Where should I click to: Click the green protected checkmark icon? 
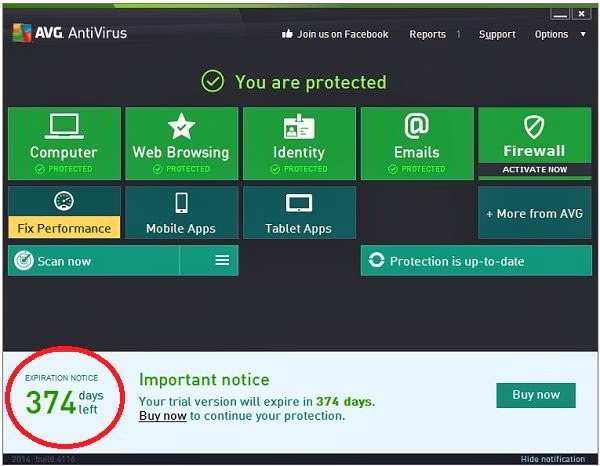point(212,81)
